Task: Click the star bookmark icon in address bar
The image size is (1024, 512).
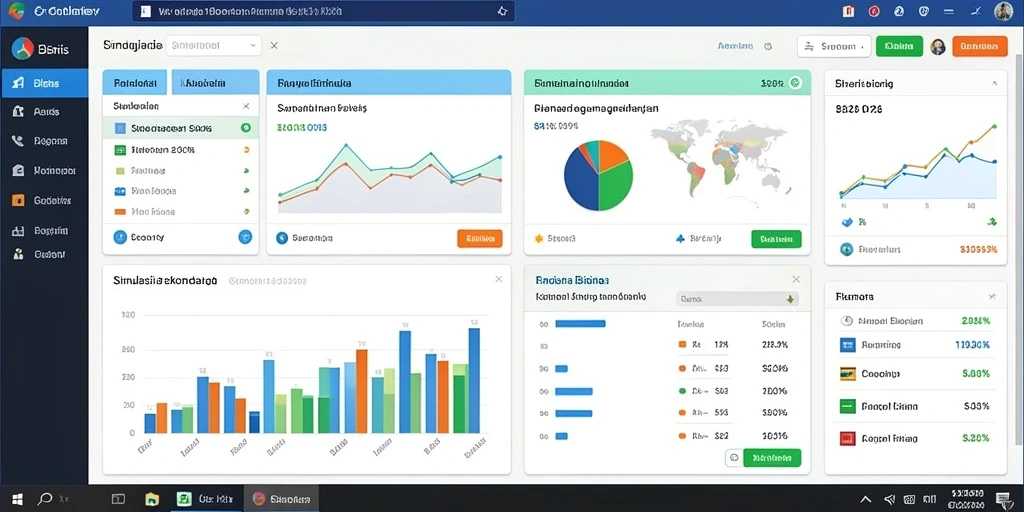Action: 502,11
